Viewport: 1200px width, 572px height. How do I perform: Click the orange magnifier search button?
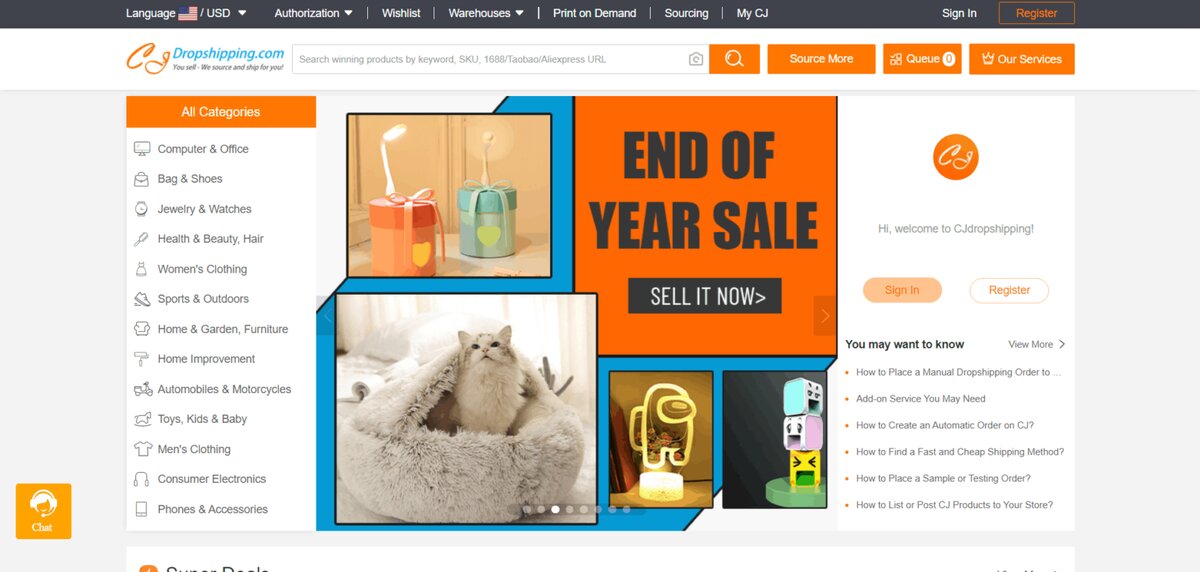(734, 59)
